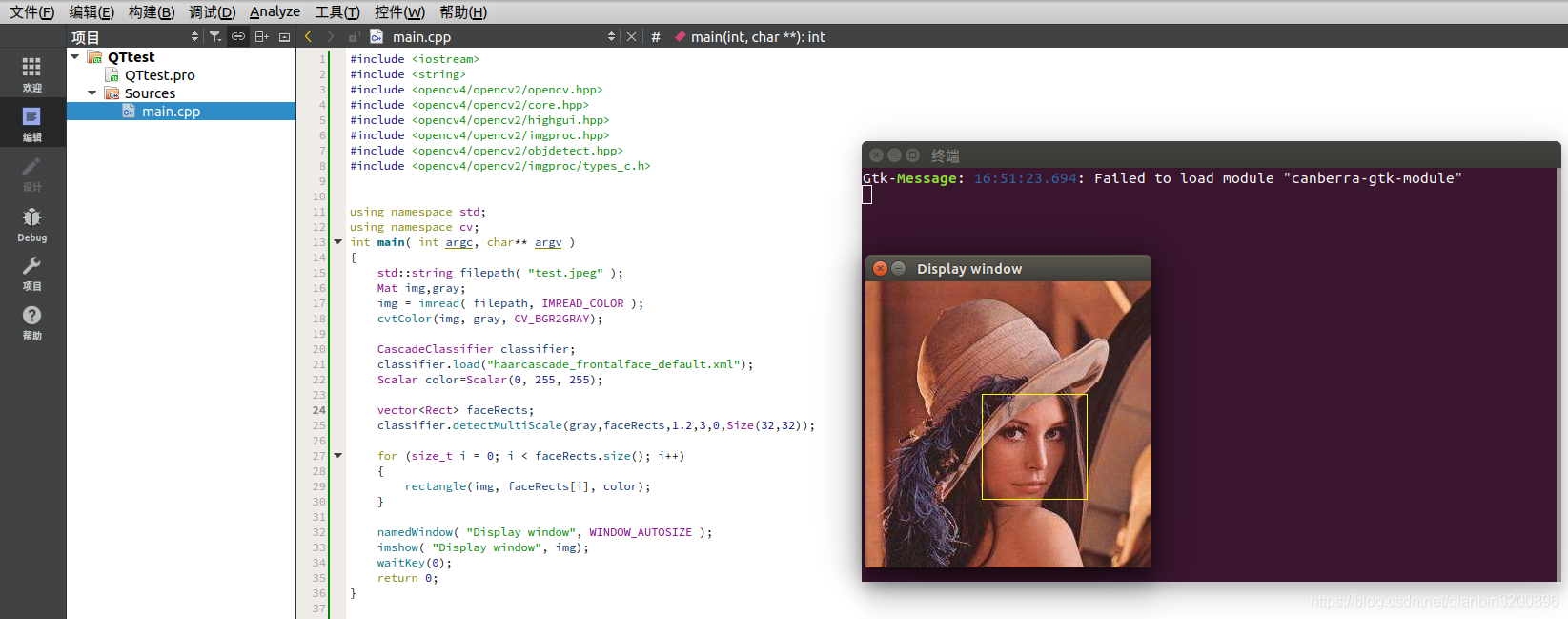Screen dimensions: 1568x619
Task: Minimize the terminal window
Action: (x=894, y=155)
